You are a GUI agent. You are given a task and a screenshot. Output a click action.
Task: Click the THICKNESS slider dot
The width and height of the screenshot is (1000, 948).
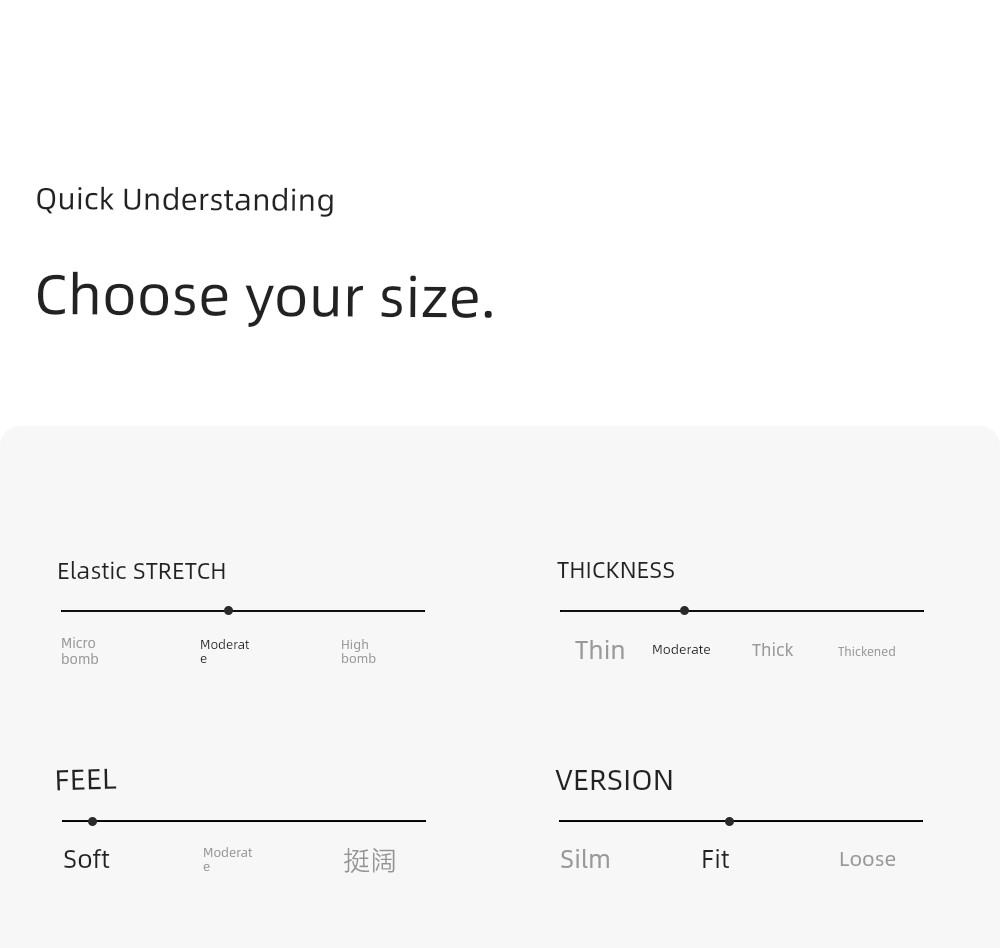pos(684,611)
